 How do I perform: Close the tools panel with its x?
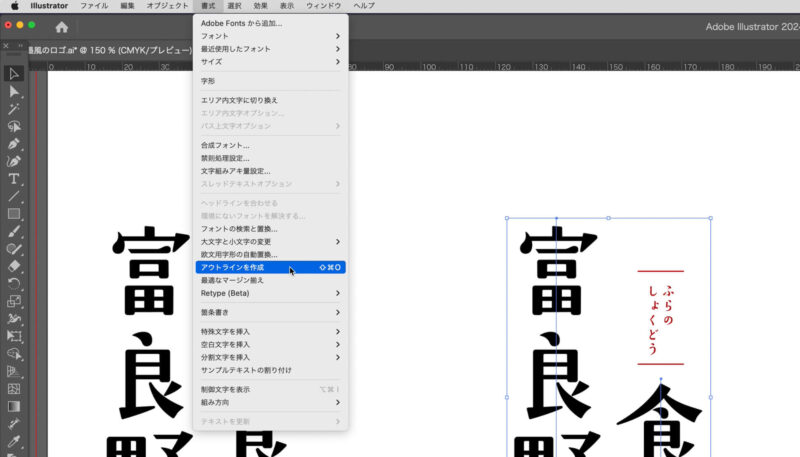tap(6, 46)
